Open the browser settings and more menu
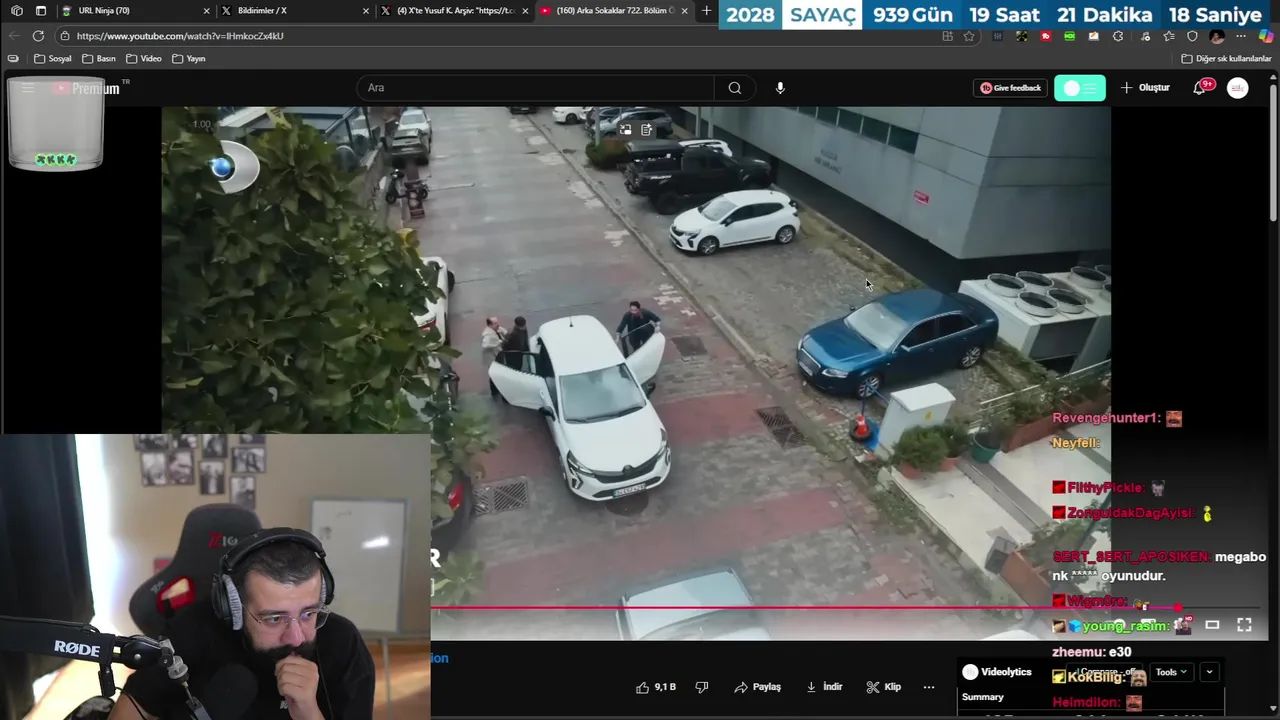 pos(1241,36)
